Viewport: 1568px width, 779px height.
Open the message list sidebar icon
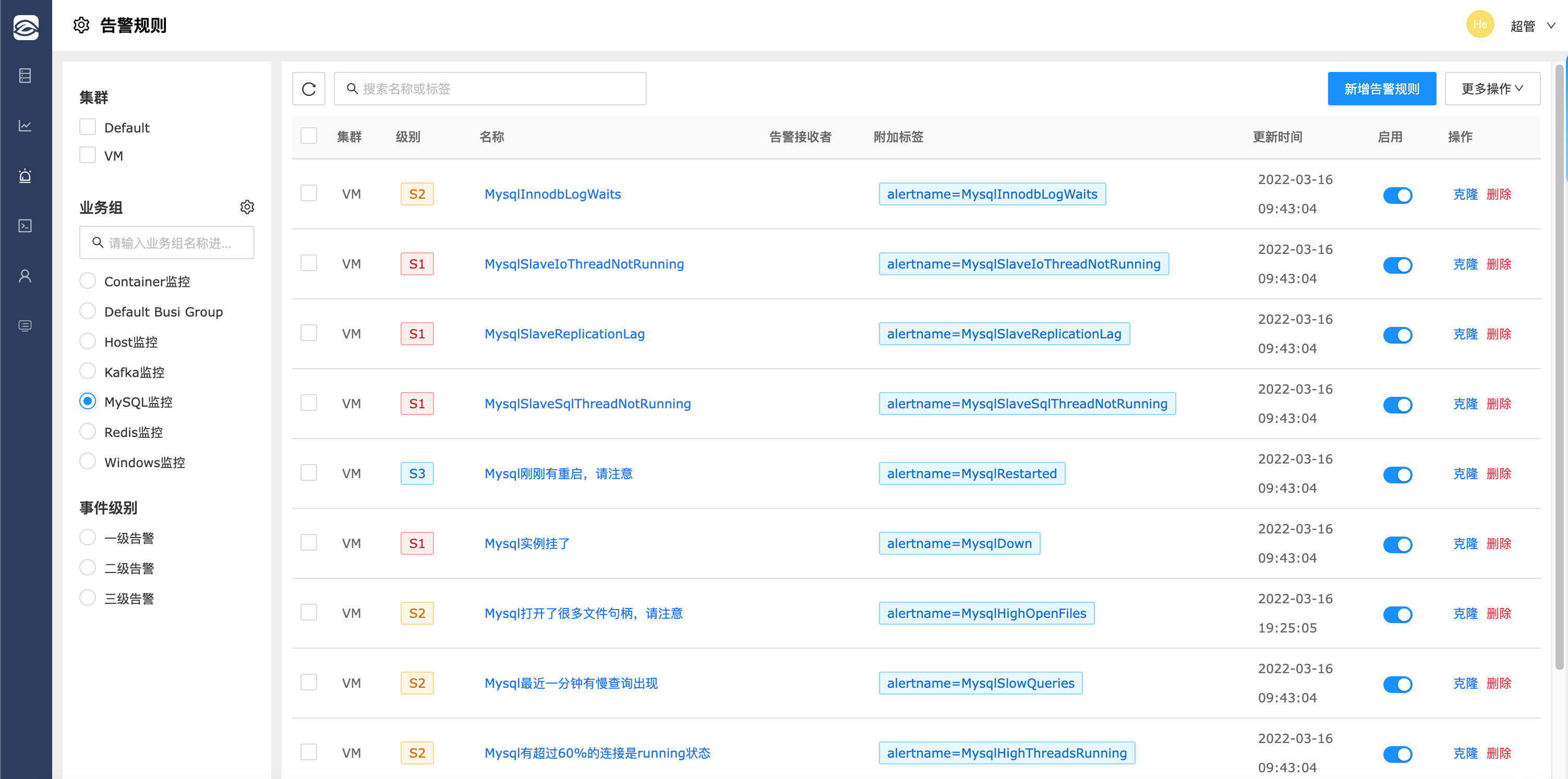tap(25, 325)
